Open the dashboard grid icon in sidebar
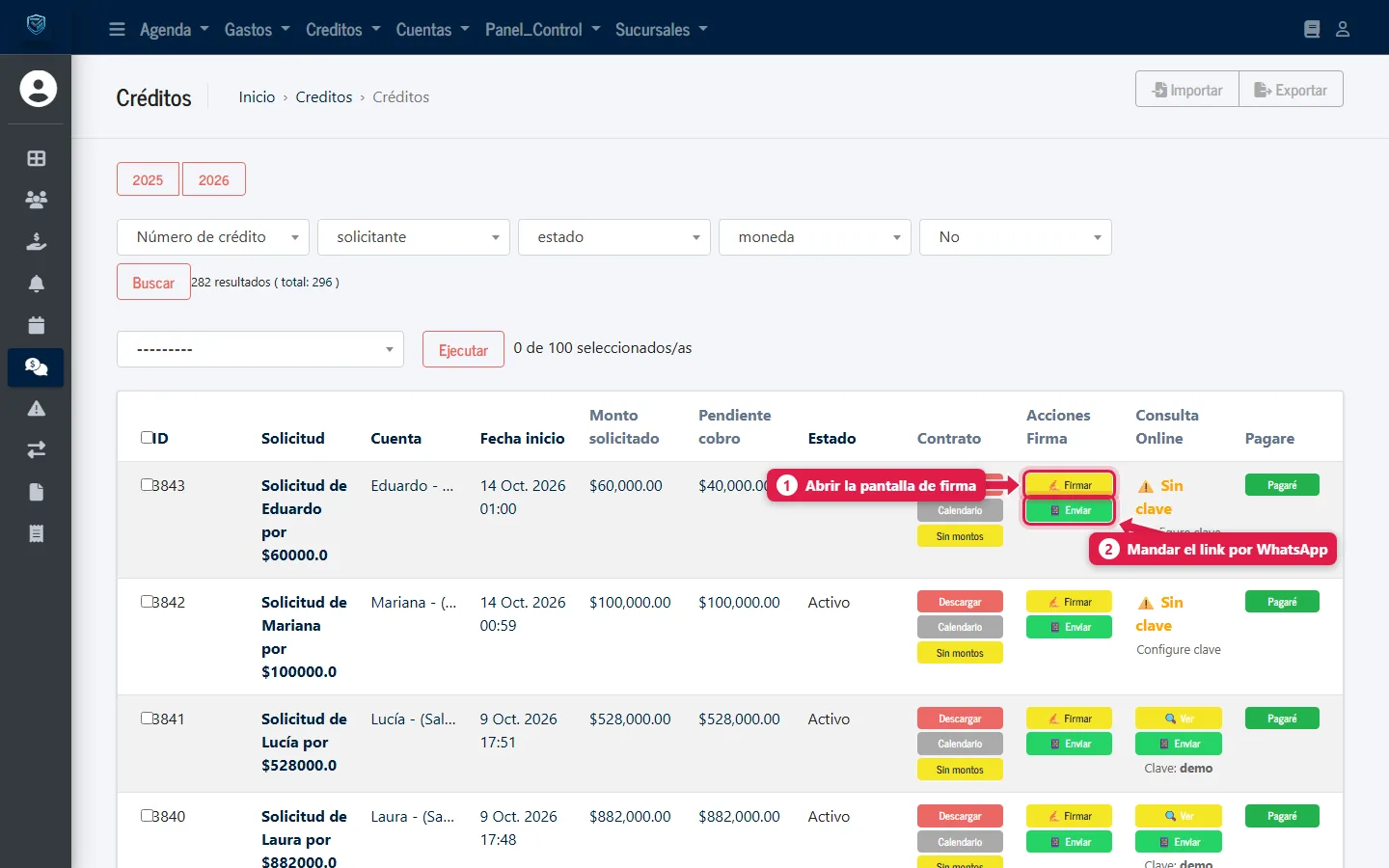This screenshot has height=868, width=1389. click(x=37, y=158)
